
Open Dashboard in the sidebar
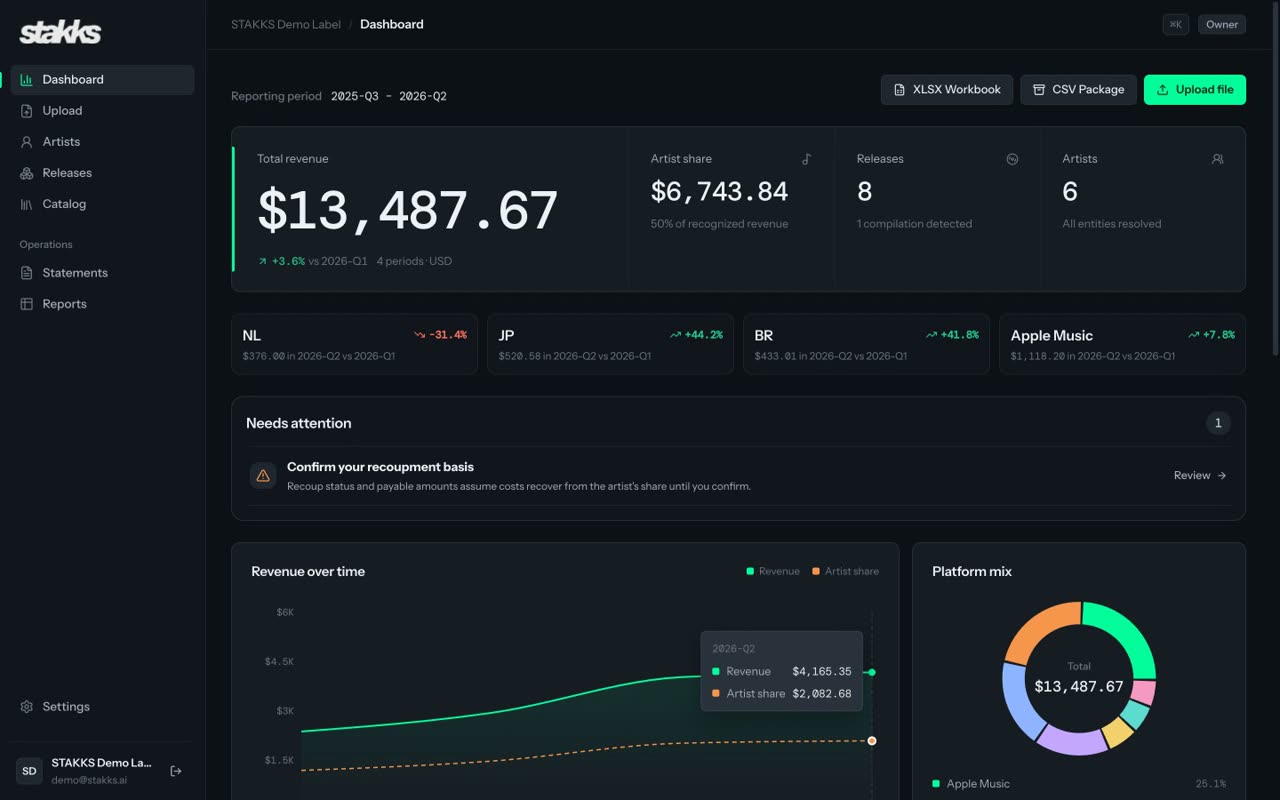[102, 80]
